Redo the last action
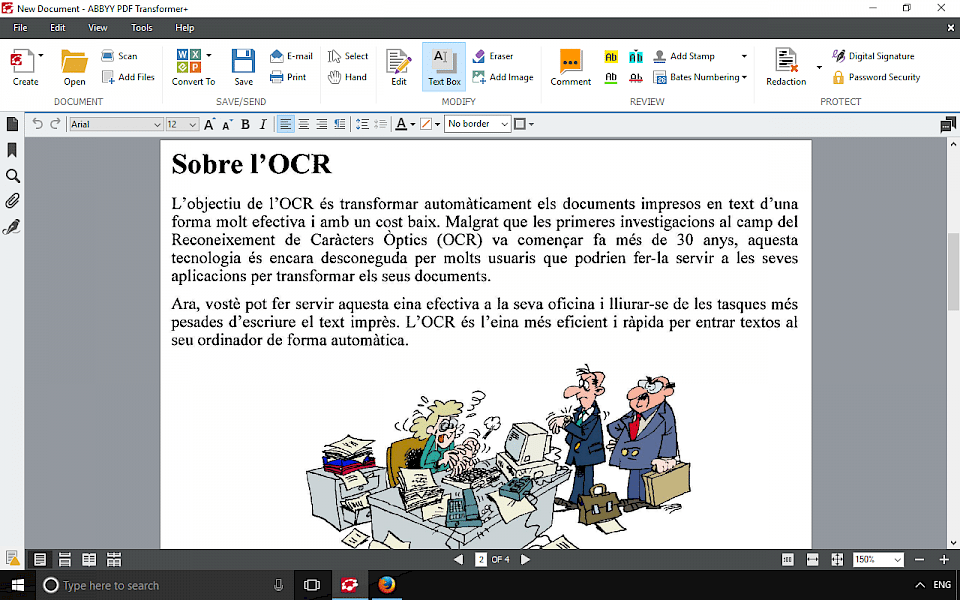960x600 pixels. [55, 124]
